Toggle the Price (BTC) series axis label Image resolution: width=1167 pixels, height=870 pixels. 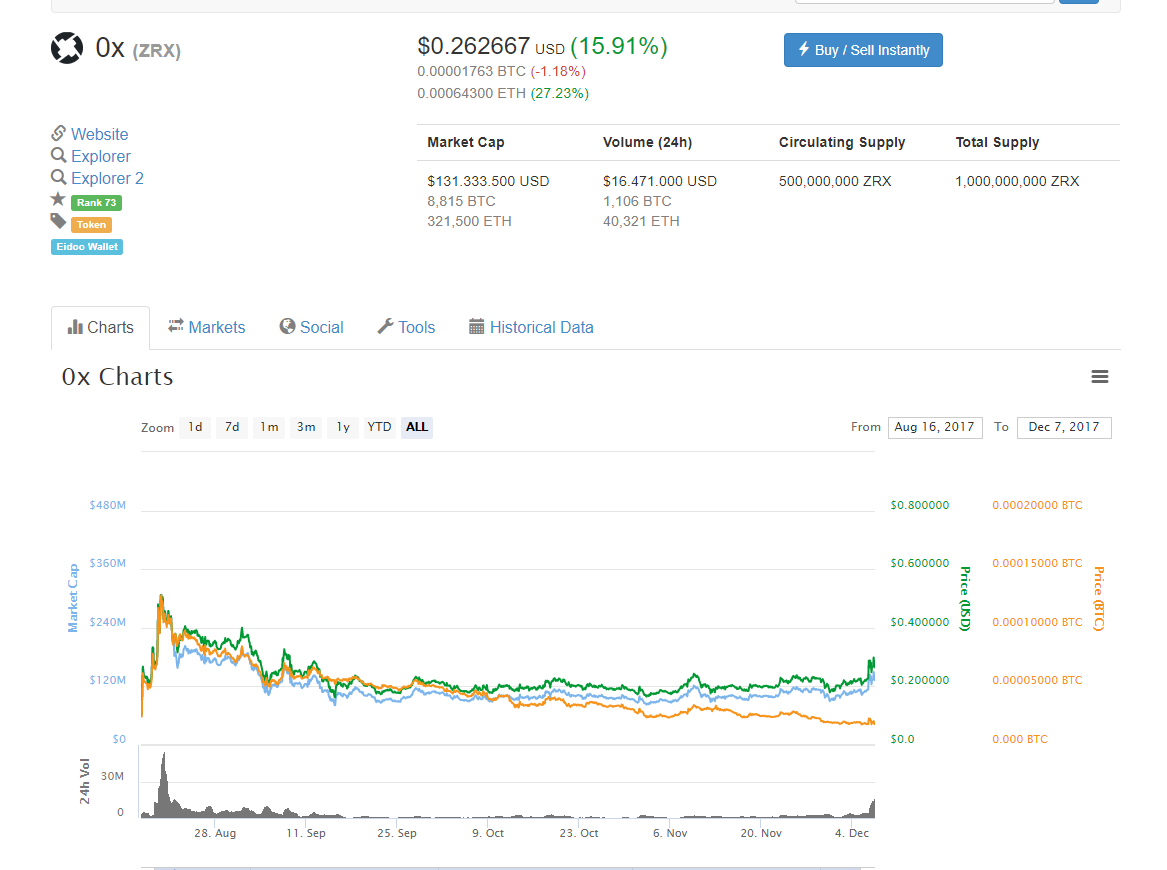[1098, 598]
